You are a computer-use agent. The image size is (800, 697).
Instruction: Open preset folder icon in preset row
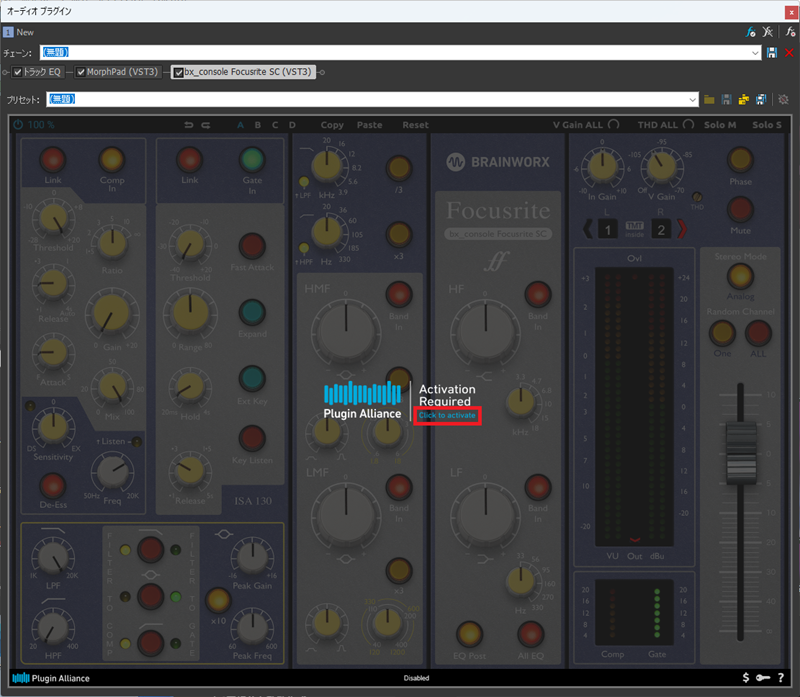tap(710, 99)
